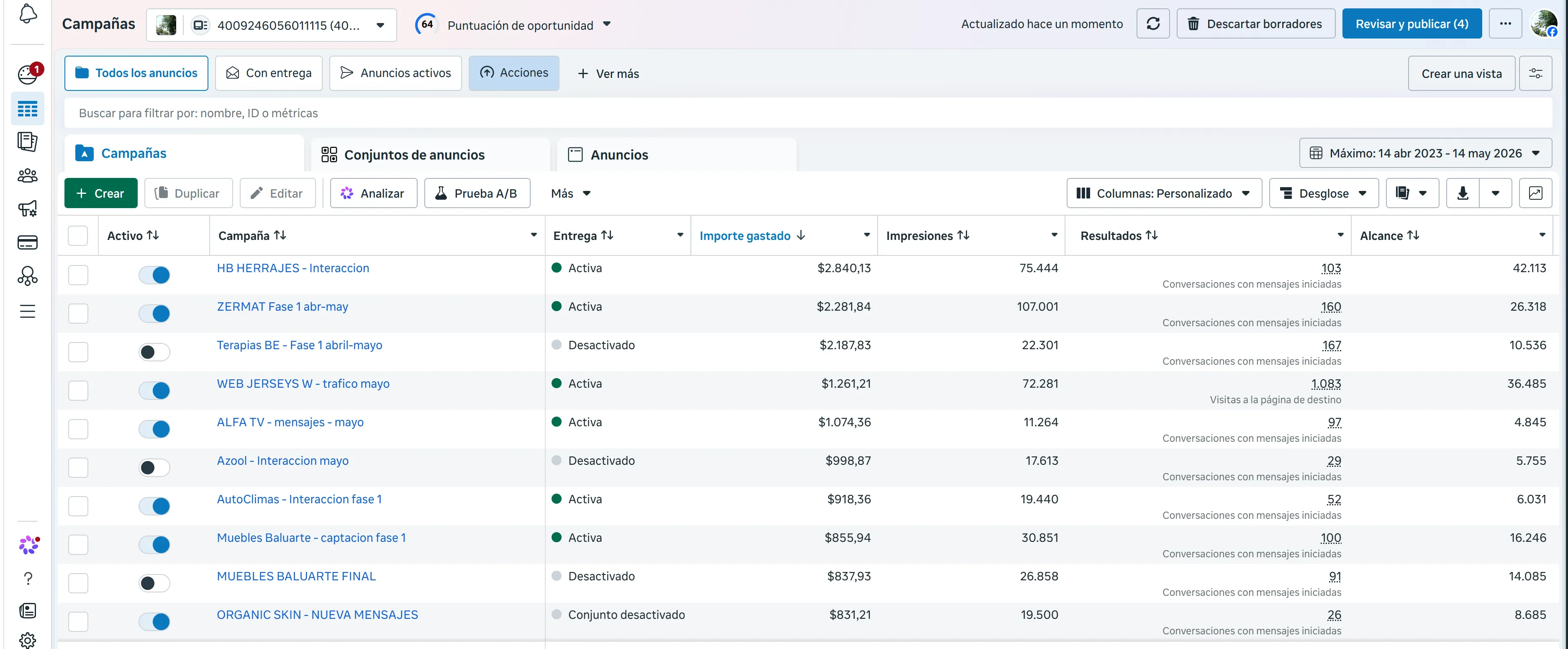Open Audiences people icon in sidebar
The image size is (1568, 649).
(x=27, y=176)
